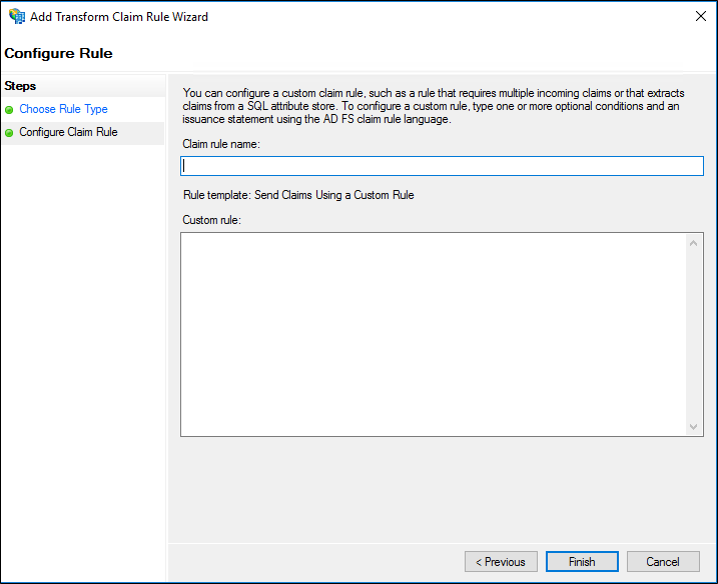
Task: Focus the Claim rule name text field
Action: coord(441,166)
